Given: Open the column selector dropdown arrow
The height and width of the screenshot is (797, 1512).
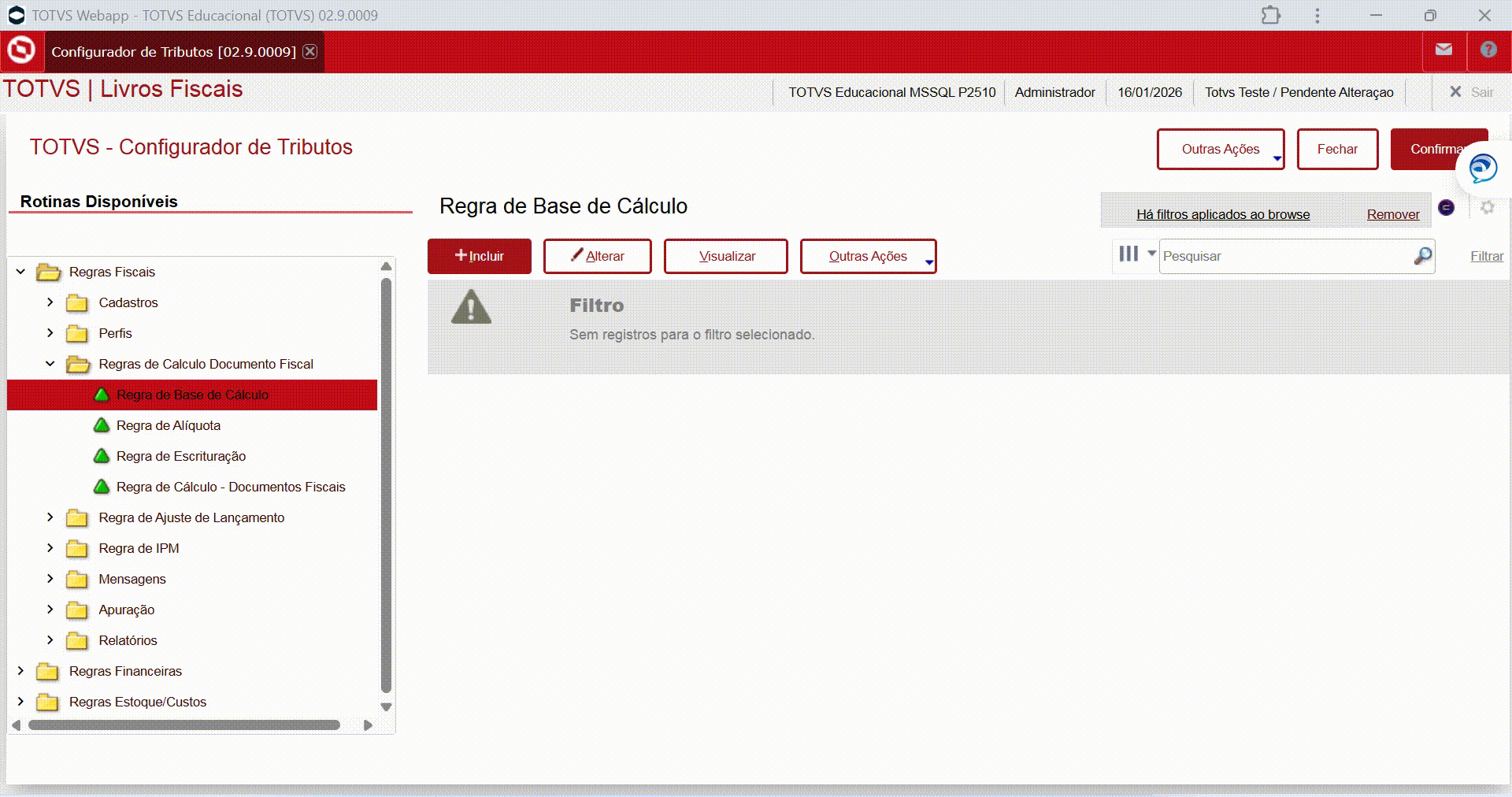Looking at the screenshot, I should 1151,254.
